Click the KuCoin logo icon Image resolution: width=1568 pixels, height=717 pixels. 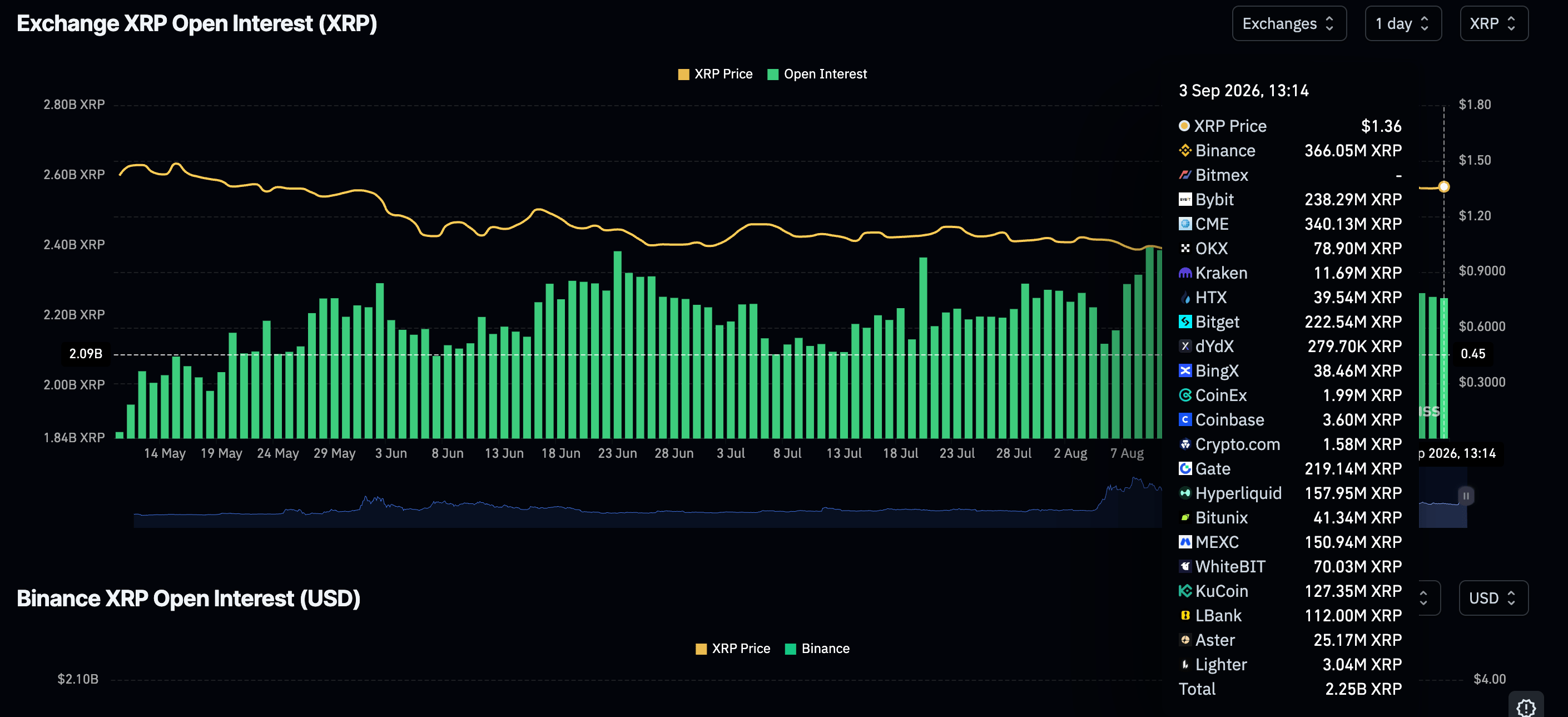pyautogui.click(x=1184, y=591)
